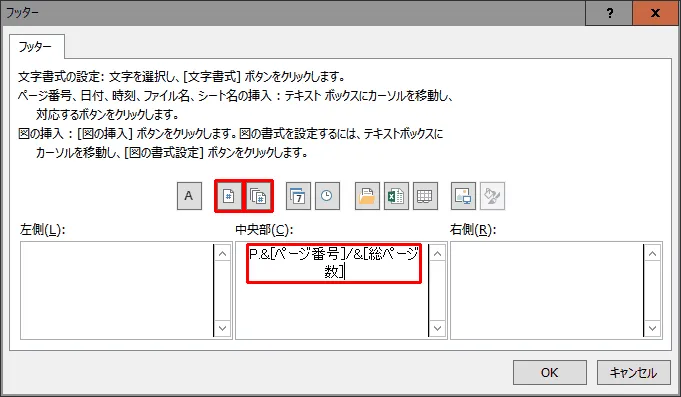Click inside the 左側 text box
The width and height of the screenshot is (681, 397).
click(x=117, y=291)
